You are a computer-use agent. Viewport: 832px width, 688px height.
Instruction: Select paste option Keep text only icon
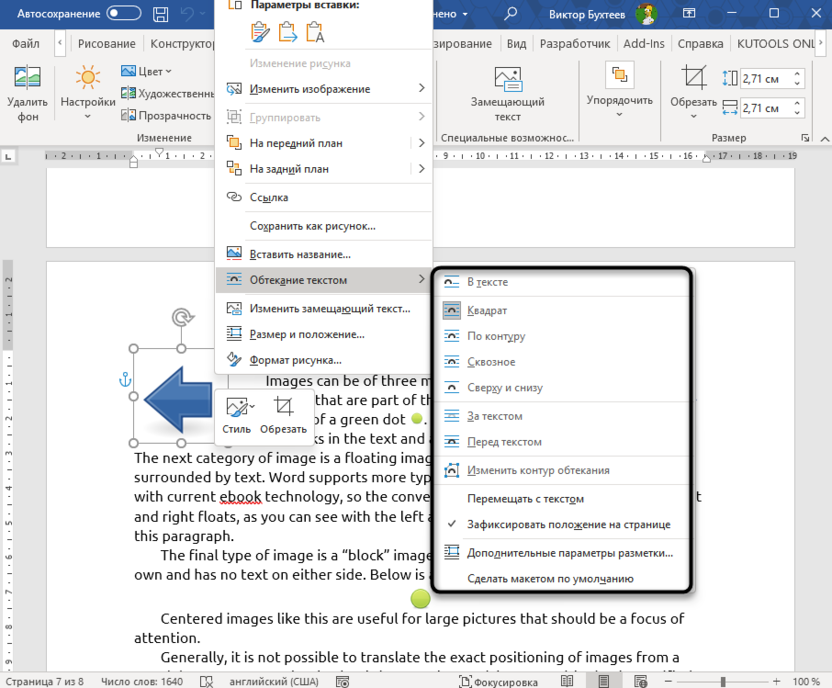(x=315, y=33)
